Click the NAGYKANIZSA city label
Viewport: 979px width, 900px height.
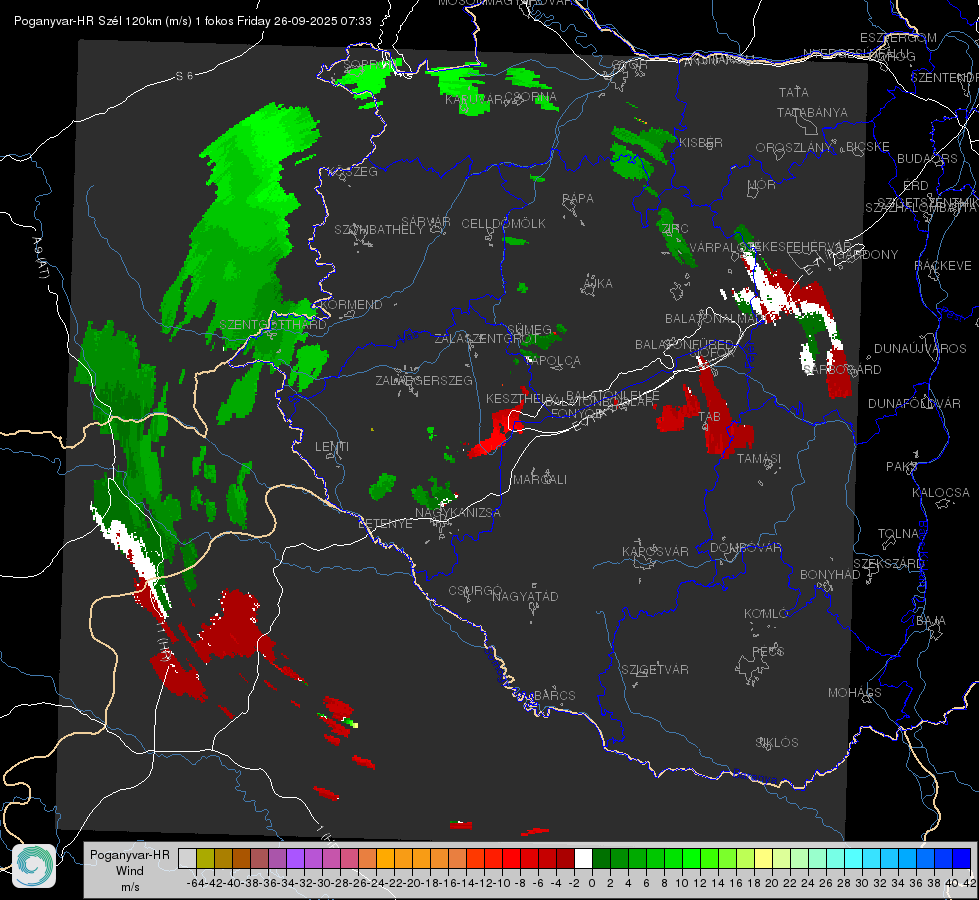coord(458,513)
